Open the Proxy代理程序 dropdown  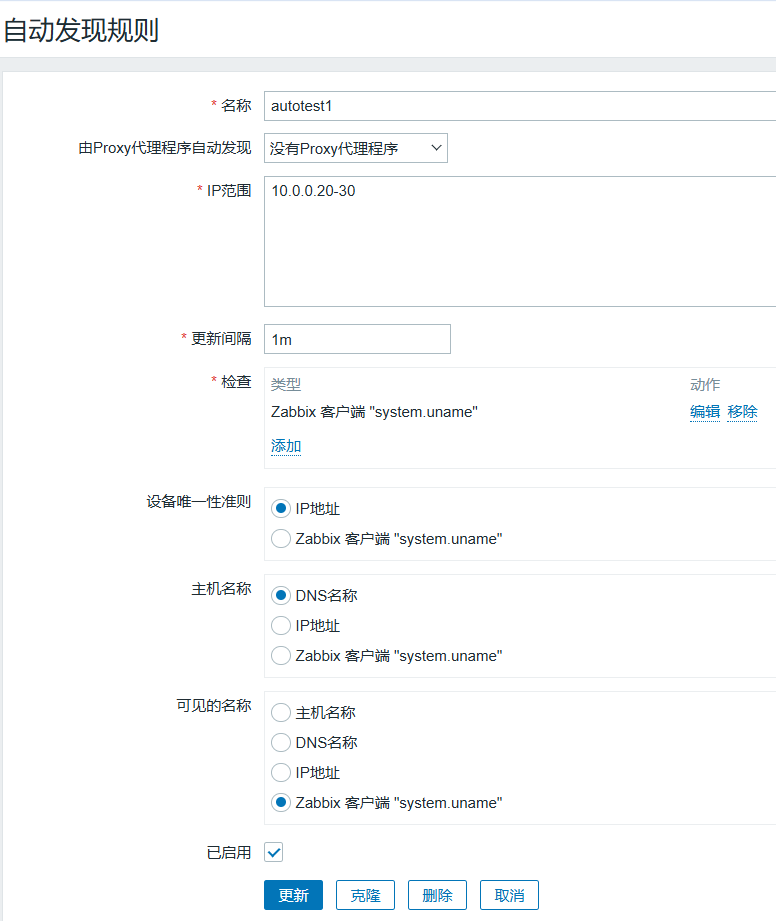[355, 148]
